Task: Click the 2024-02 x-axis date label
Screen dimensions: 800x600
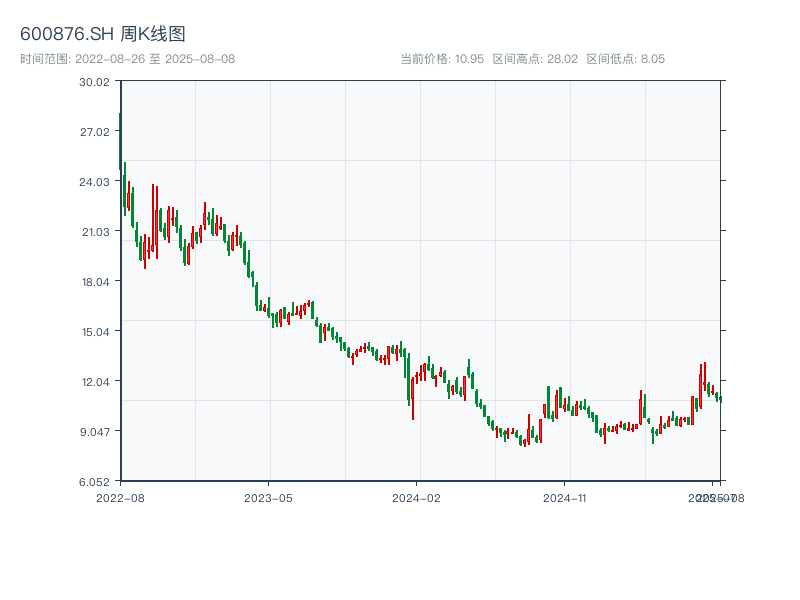Action: tap(417, 497)
